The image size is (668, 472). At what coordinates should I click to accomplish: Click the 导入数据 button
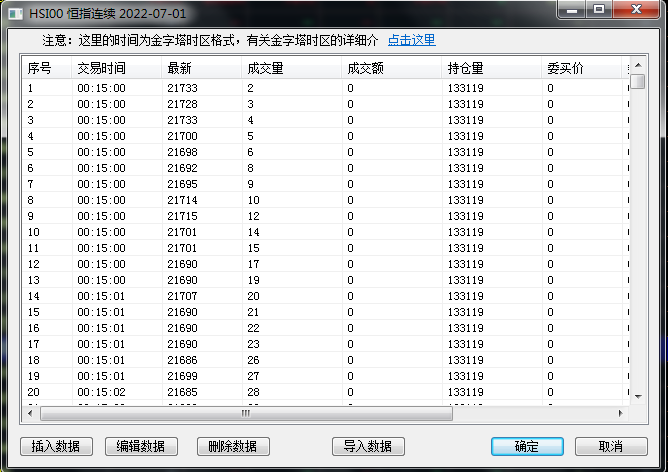tap(368, 446)
